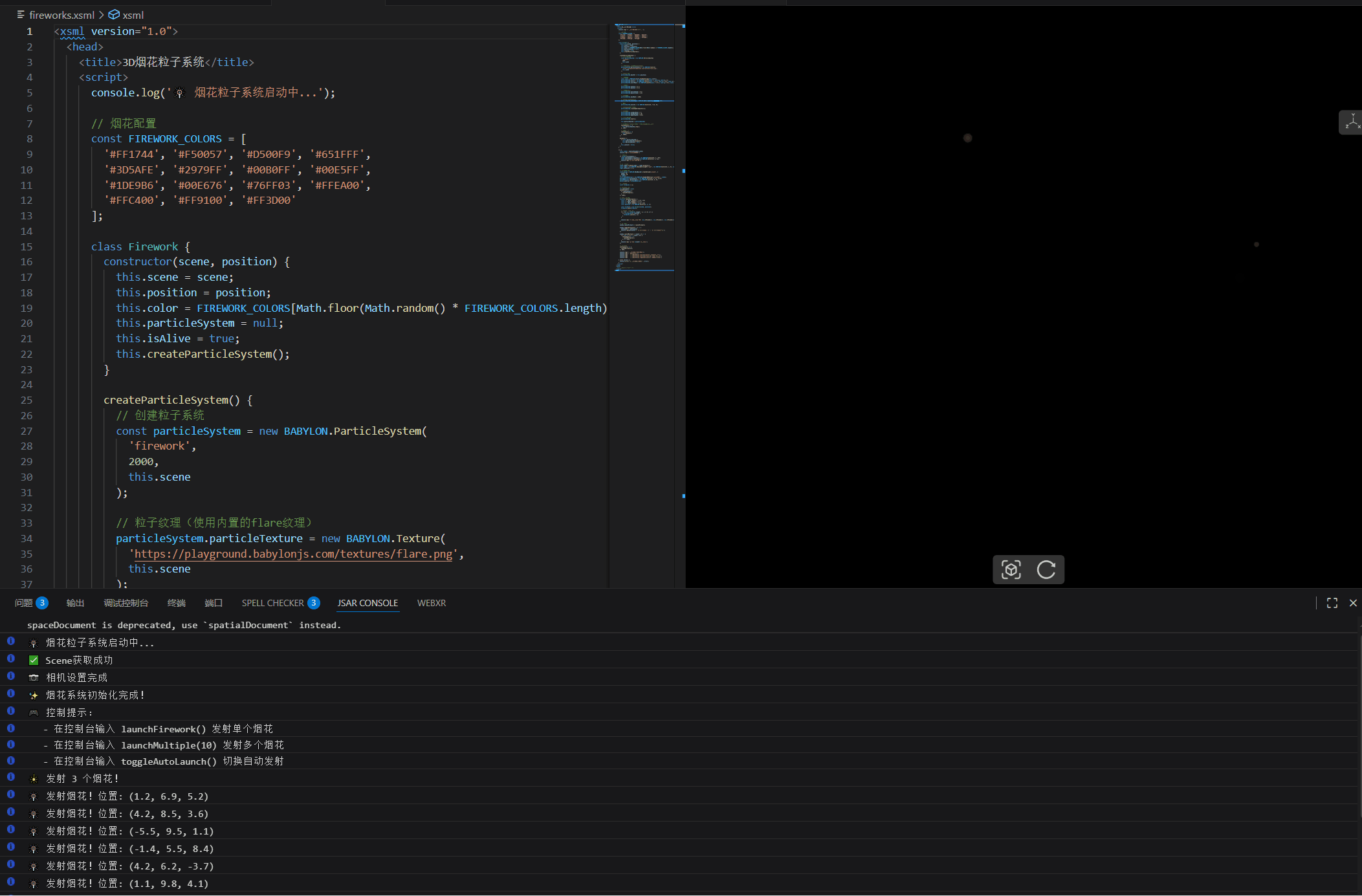
Task: Click the reload preview circular arrow icon
Action: click(1046, 569)
